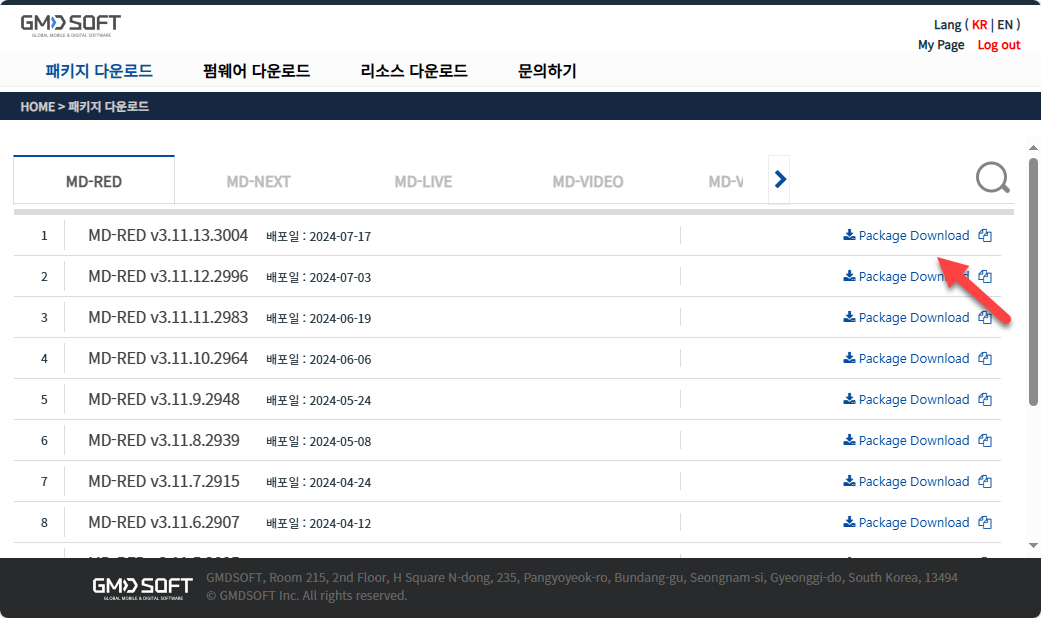Click copy icon for MD-RED v3.11.7.2915
This screenshot has height=618, width=1041.
click(x=985, y=482)
